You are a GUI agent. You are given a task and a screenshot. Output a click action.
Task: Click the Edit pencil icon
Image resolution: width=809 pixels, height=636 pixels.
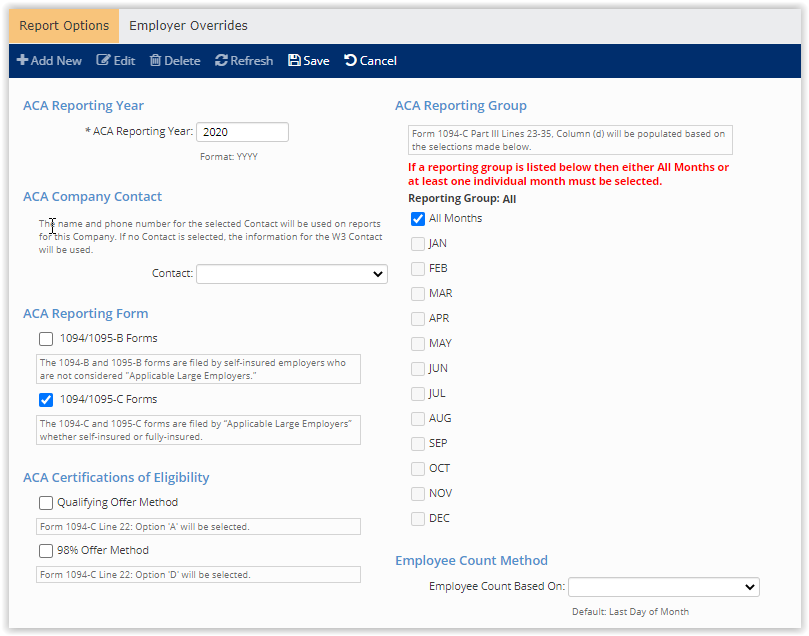pyautogui.click(x=103, y=61)
